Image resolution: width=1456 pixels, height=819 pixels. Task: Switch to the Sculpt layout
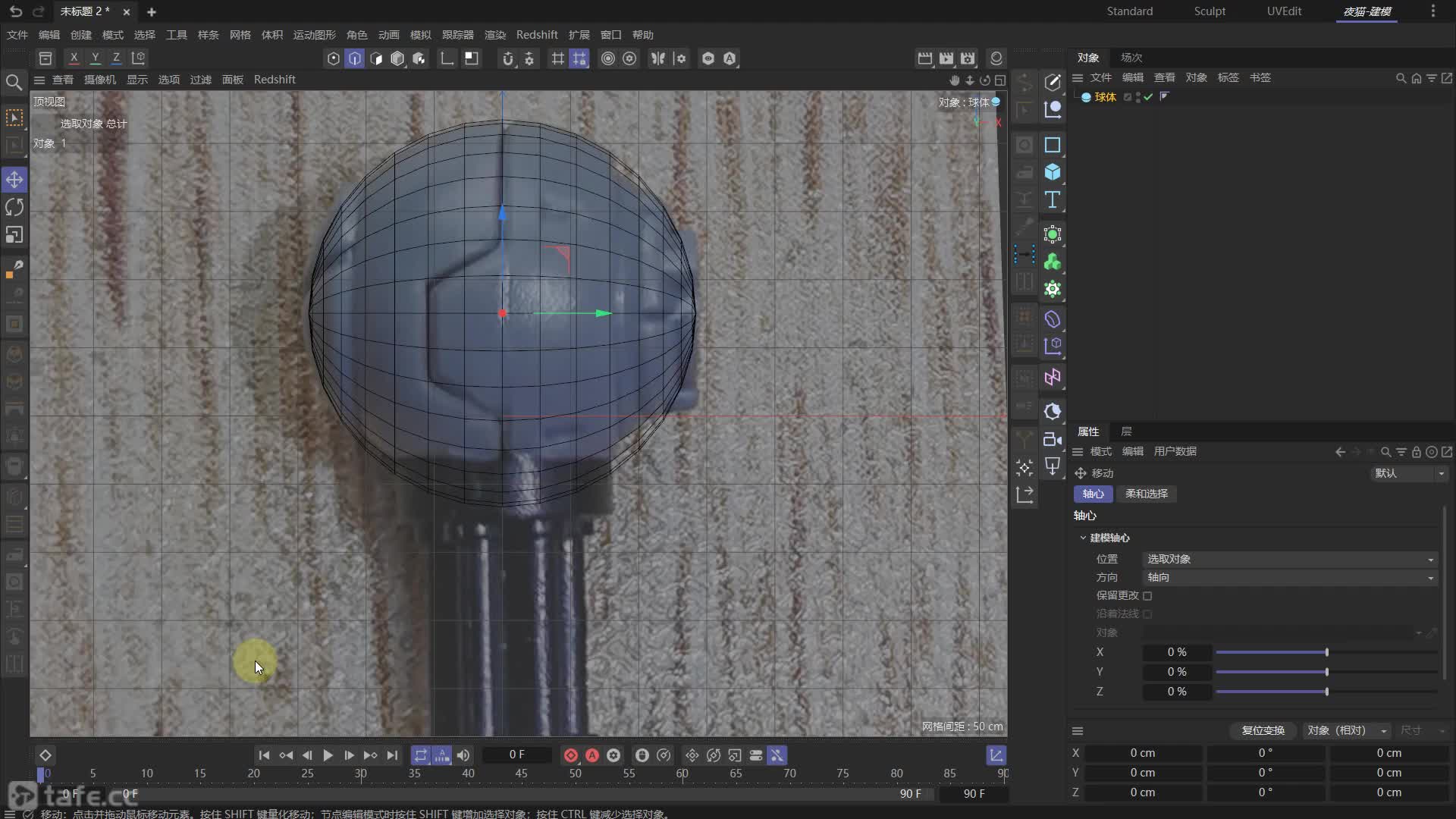point(1210,11)
